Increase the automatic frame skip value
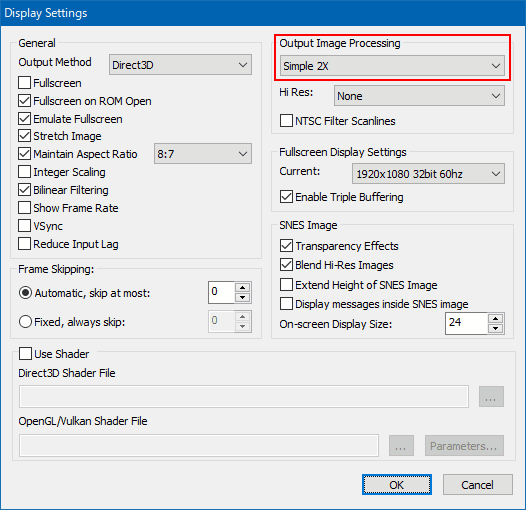The height and width of the screenshot is (510, 526). (243, 288)
